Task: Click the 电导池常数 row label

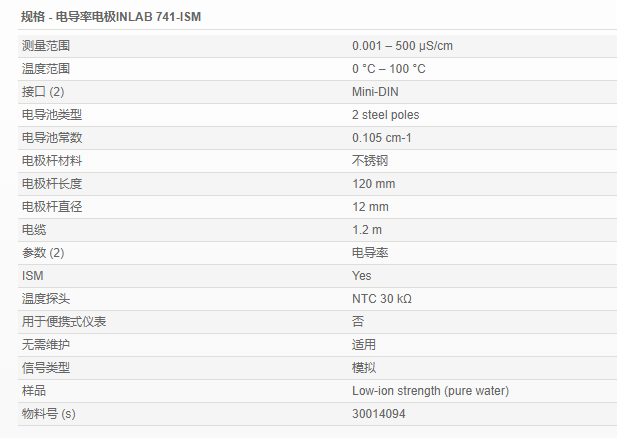Action: (52, 138)
